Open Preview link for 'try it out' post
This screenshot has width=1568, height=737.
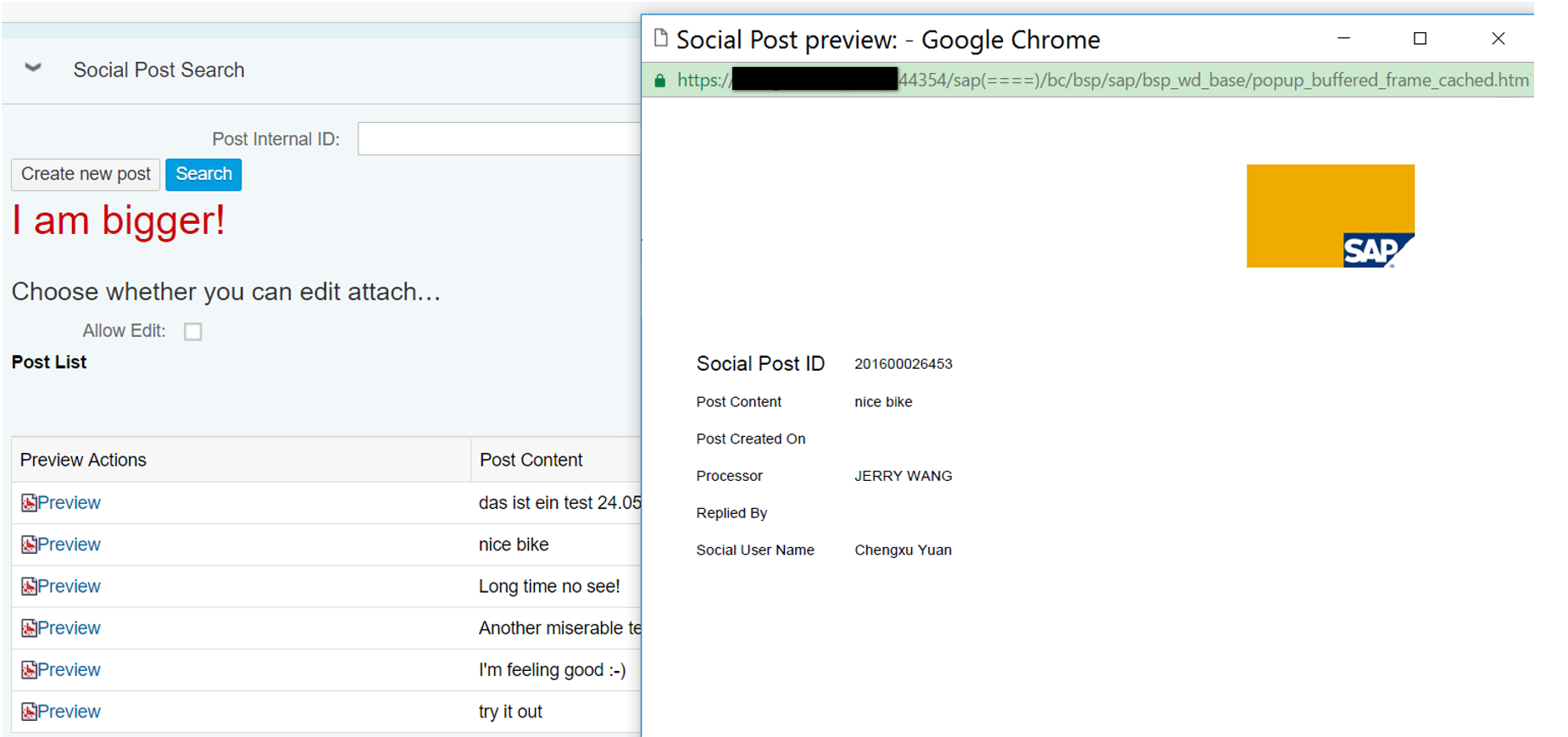point(69,712)
